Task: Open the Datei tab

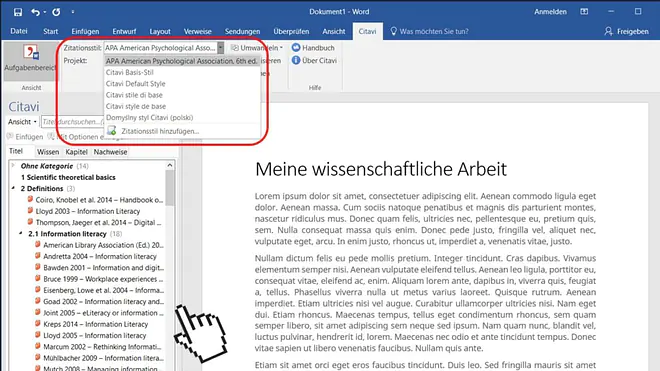Action: pyautogui.click(x=19, y=31)
